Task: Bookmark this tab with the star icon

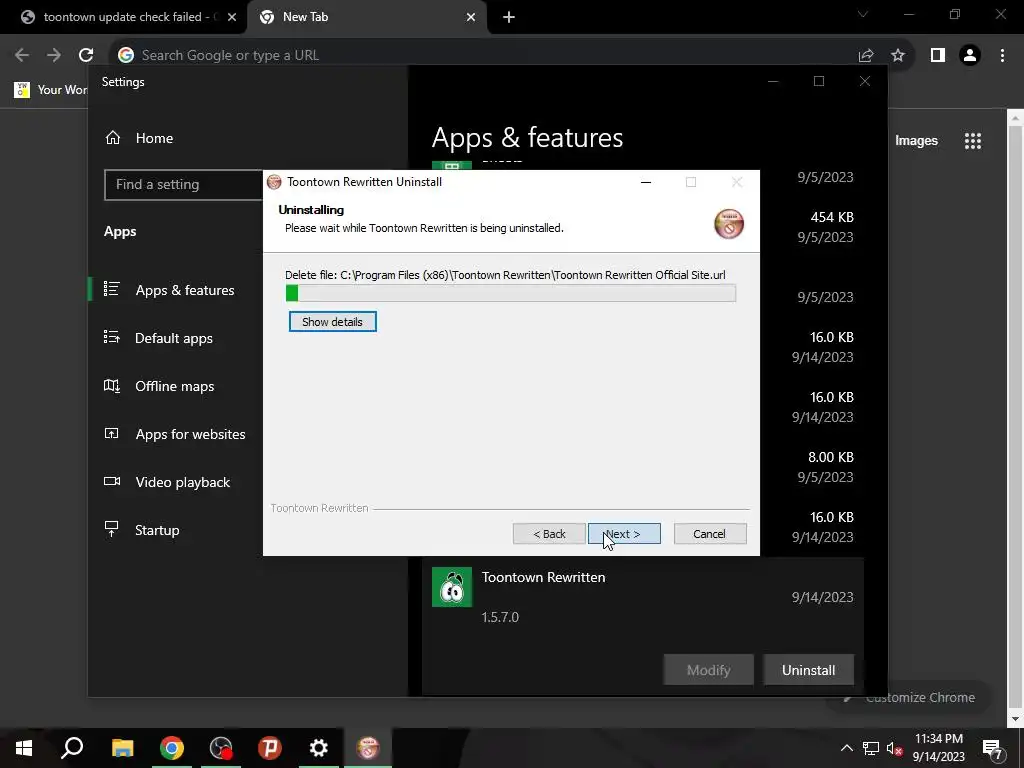Action: (898, 56)
